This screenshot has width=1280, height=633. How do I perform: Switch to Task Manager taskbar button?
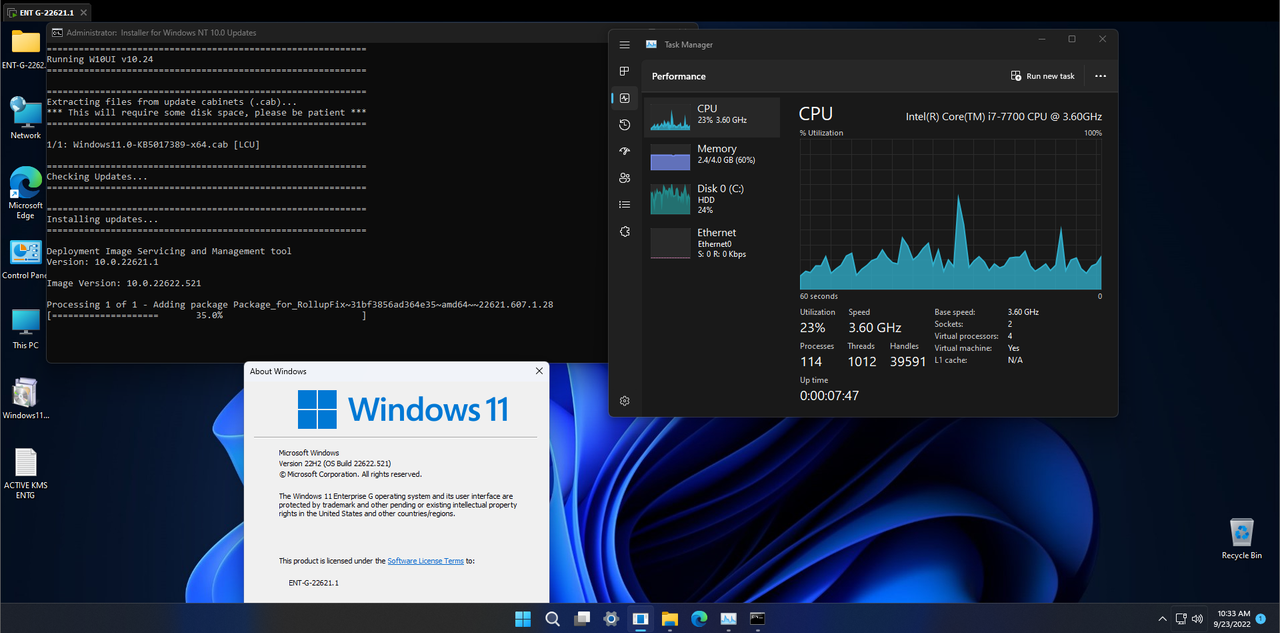(x=729, y=618)
